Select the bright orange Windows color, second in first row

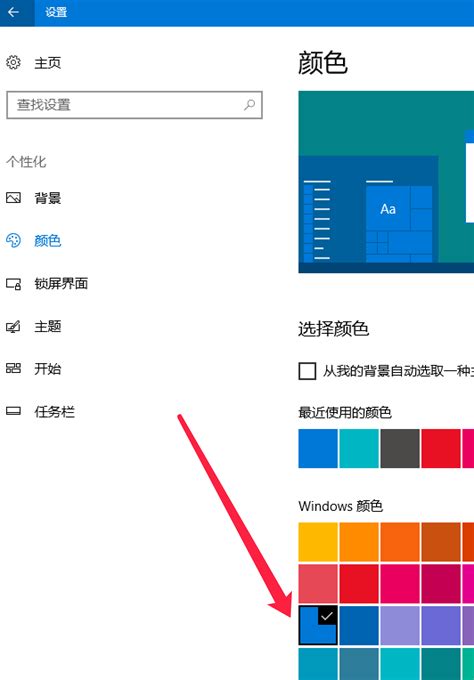(359, 542)
